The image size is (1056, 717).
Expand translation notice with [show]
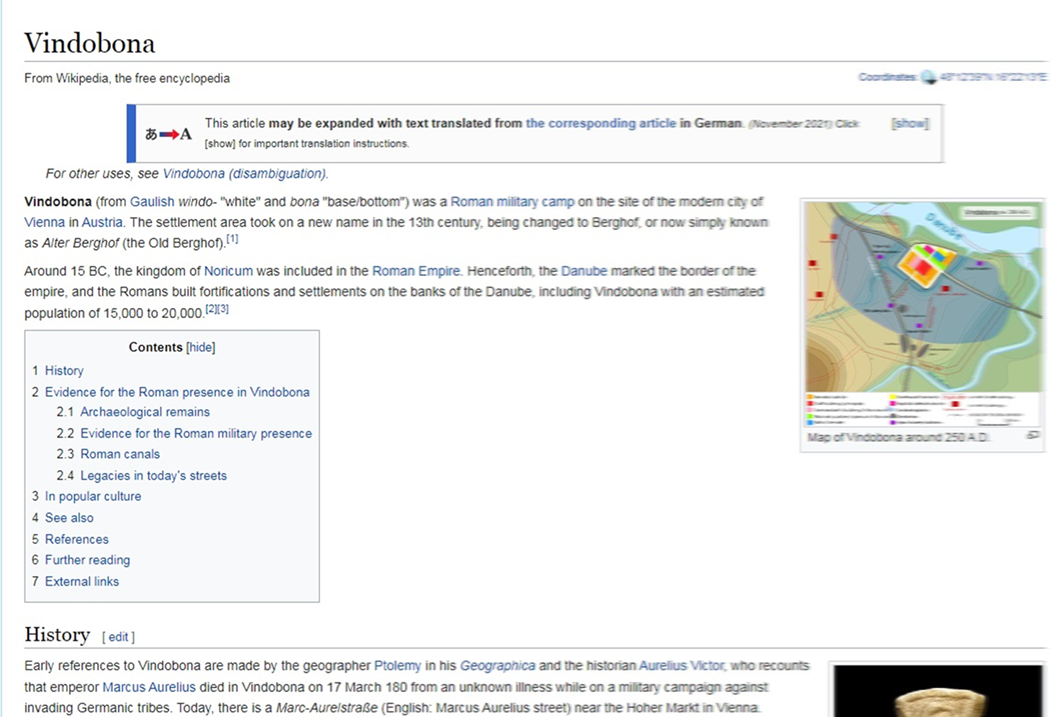pos(910,123)
